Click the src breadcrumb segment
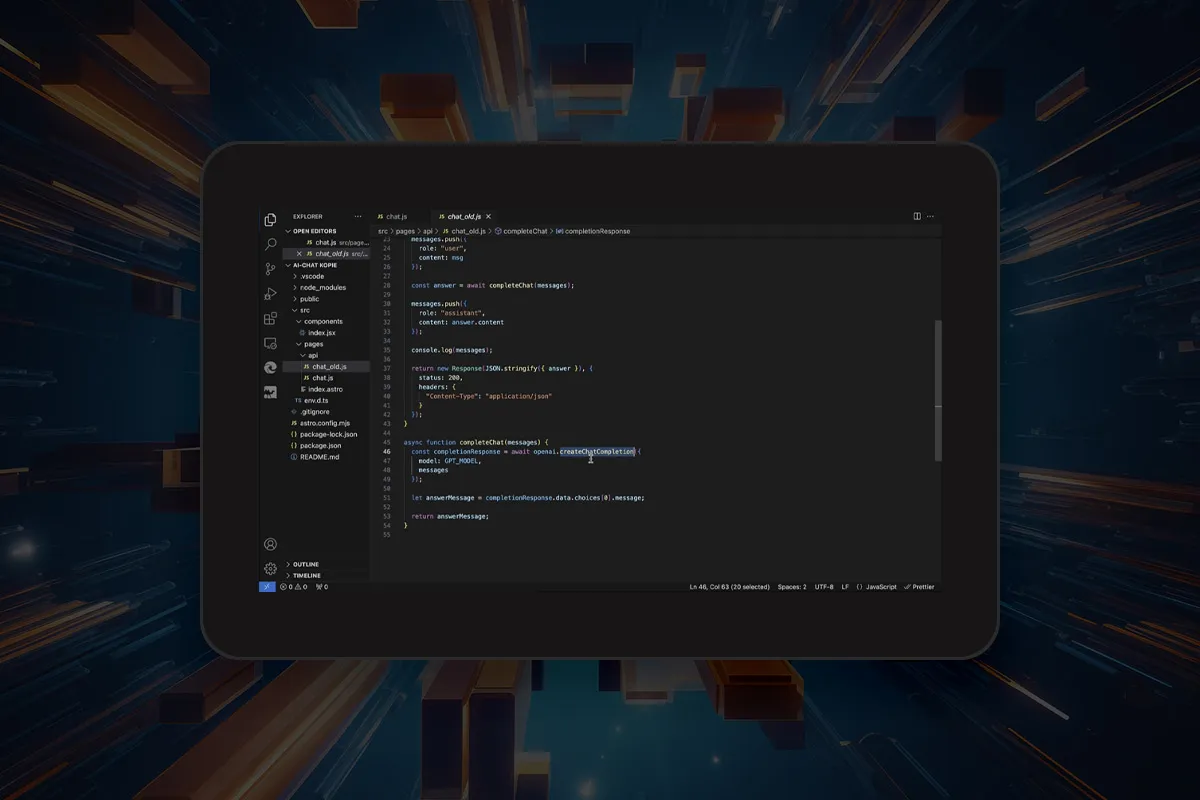1200x800 pixels. (x=383, y=231)
